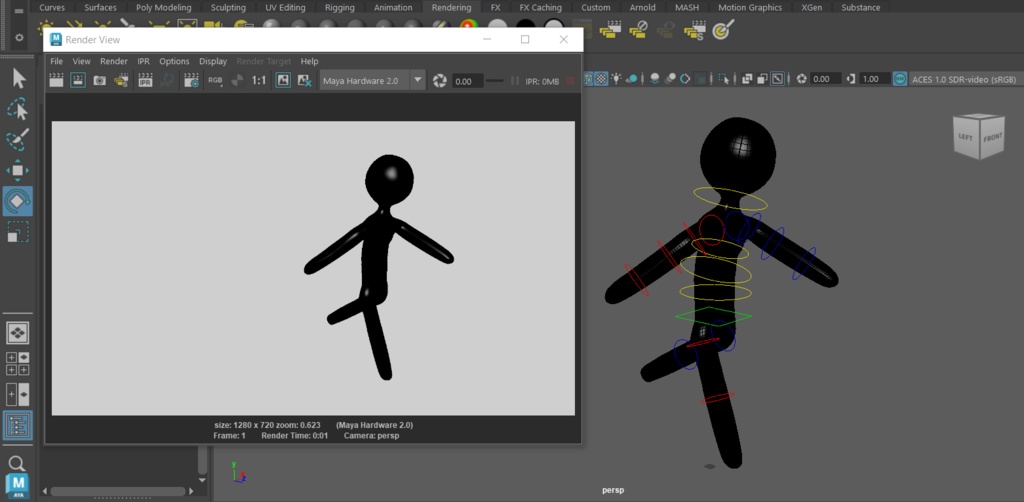Click the Maya home icon at bottom-left

point(18,486)
